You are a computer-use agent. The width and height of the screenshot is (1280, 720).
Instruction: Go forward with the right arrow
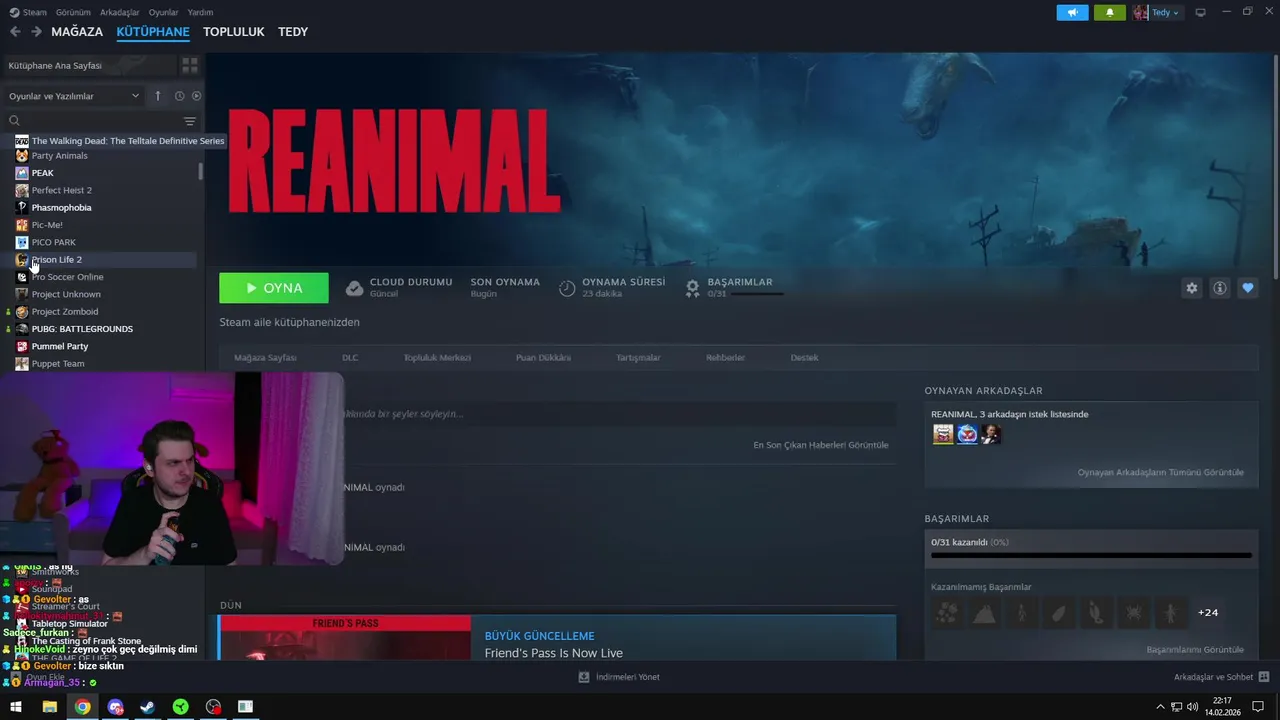(x=36, y=32)
